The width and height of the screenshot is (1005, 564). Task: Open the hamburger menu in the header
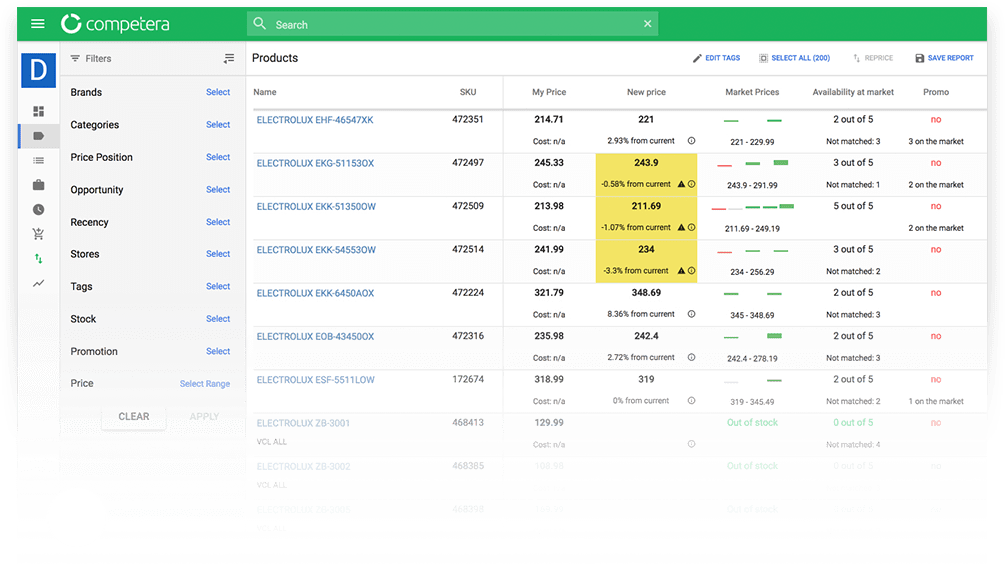pos(38,24)
